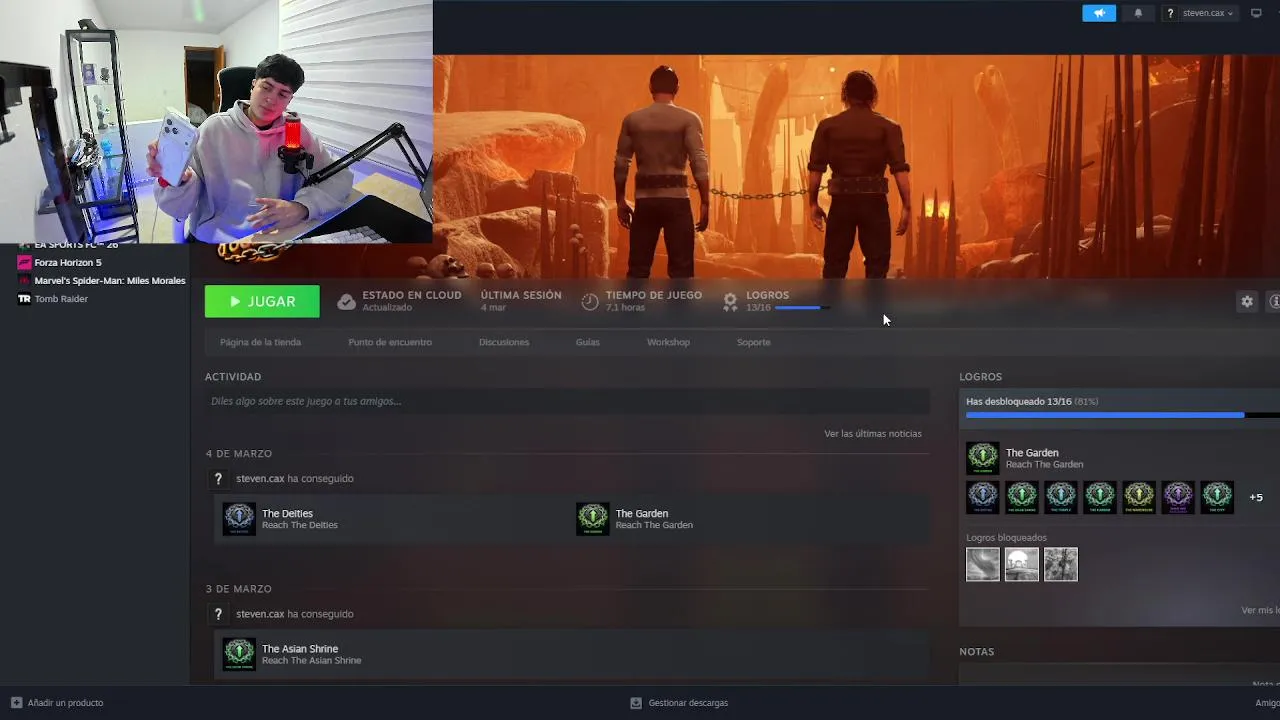Click The Garden achievement icon in activity
The width and height of the screenshot is (1280, 720).
[593, 519]
